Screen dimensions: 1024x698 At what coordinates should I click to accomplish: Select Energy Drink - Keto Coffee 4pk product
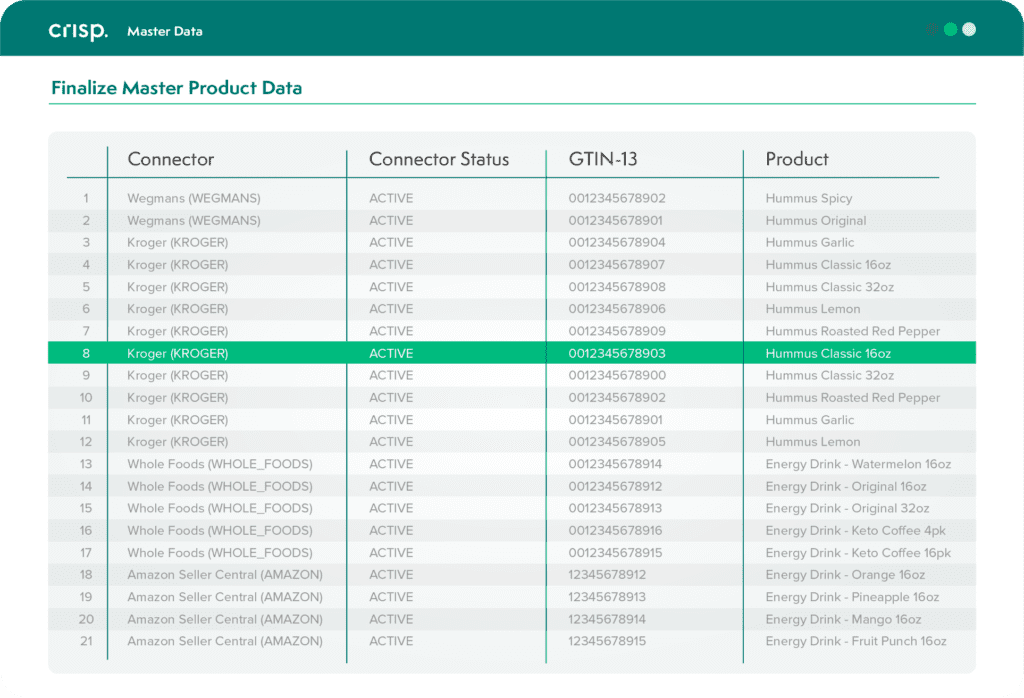coord(856,530)
